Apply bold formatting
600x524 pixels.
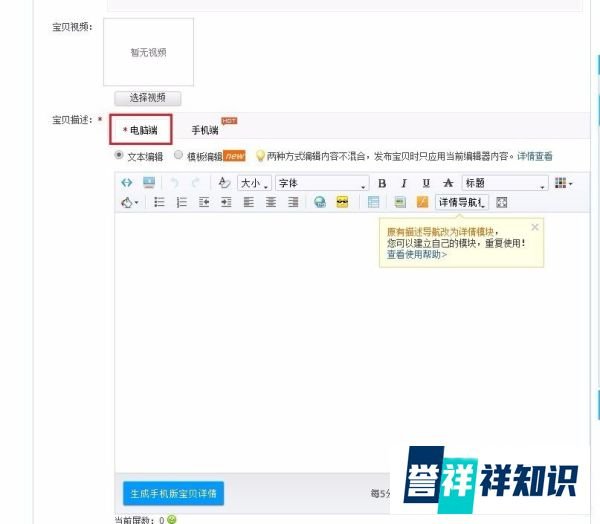(382, 183)
